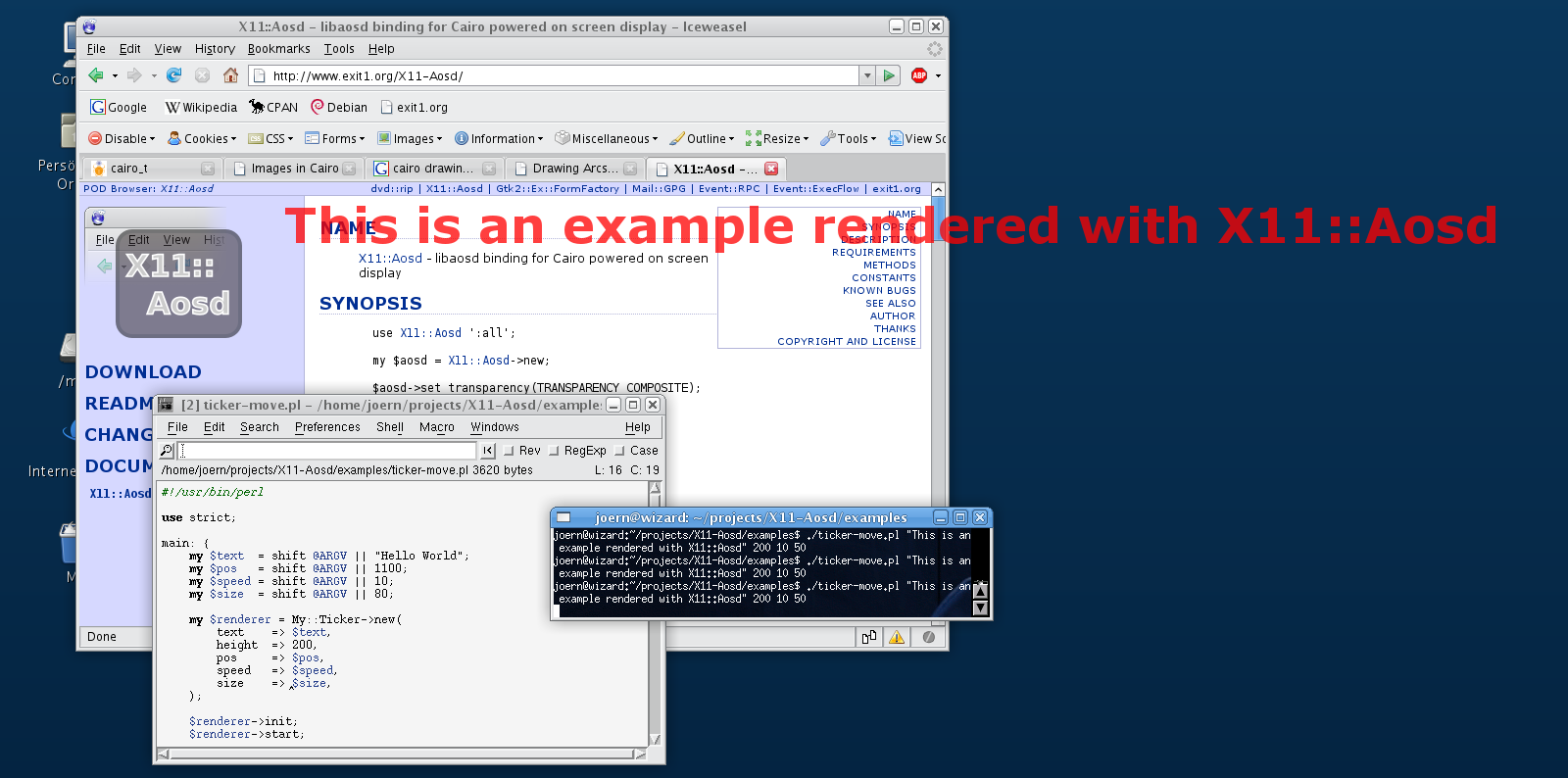Viewport: 1568px width, 778px height.
Task: Enable the RegExp search option
Action: (x=555, y=451)
